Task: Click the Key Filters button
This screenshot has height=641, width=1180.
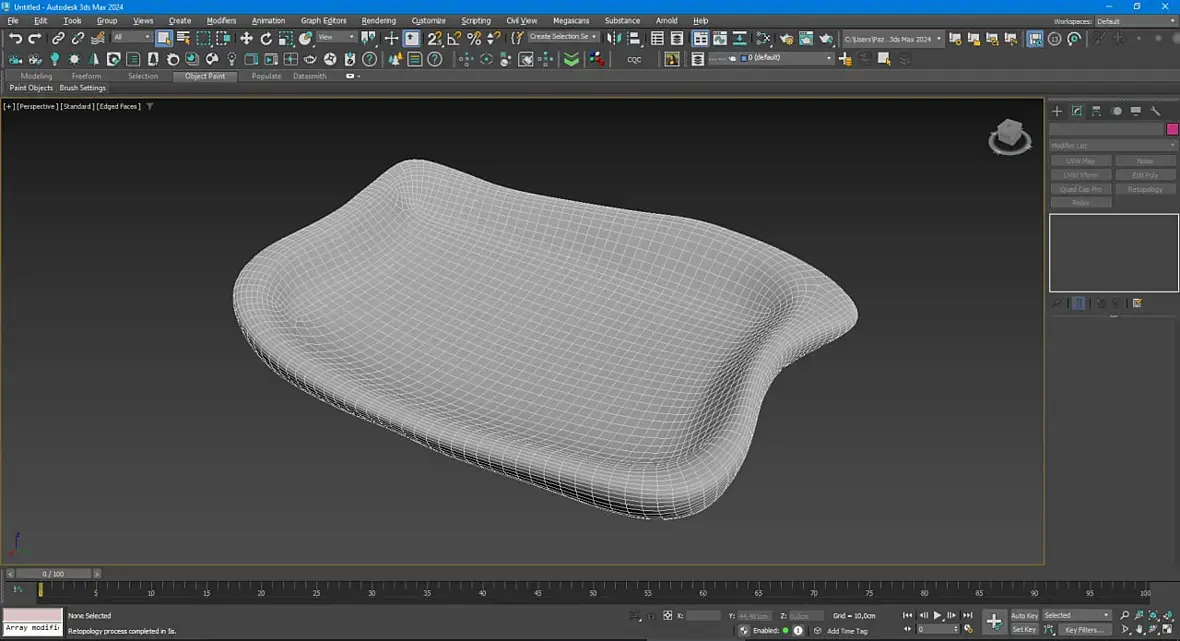Action: click(1084, 630)
